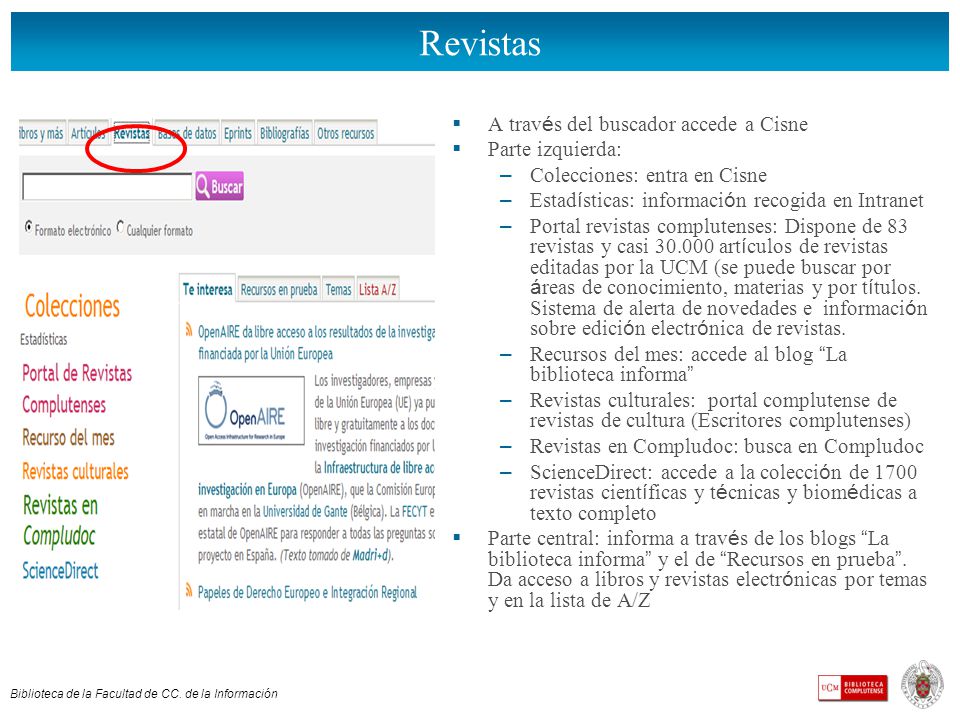Select Cualquier formato radio button
960x720 pixels.
click(120, 227)
